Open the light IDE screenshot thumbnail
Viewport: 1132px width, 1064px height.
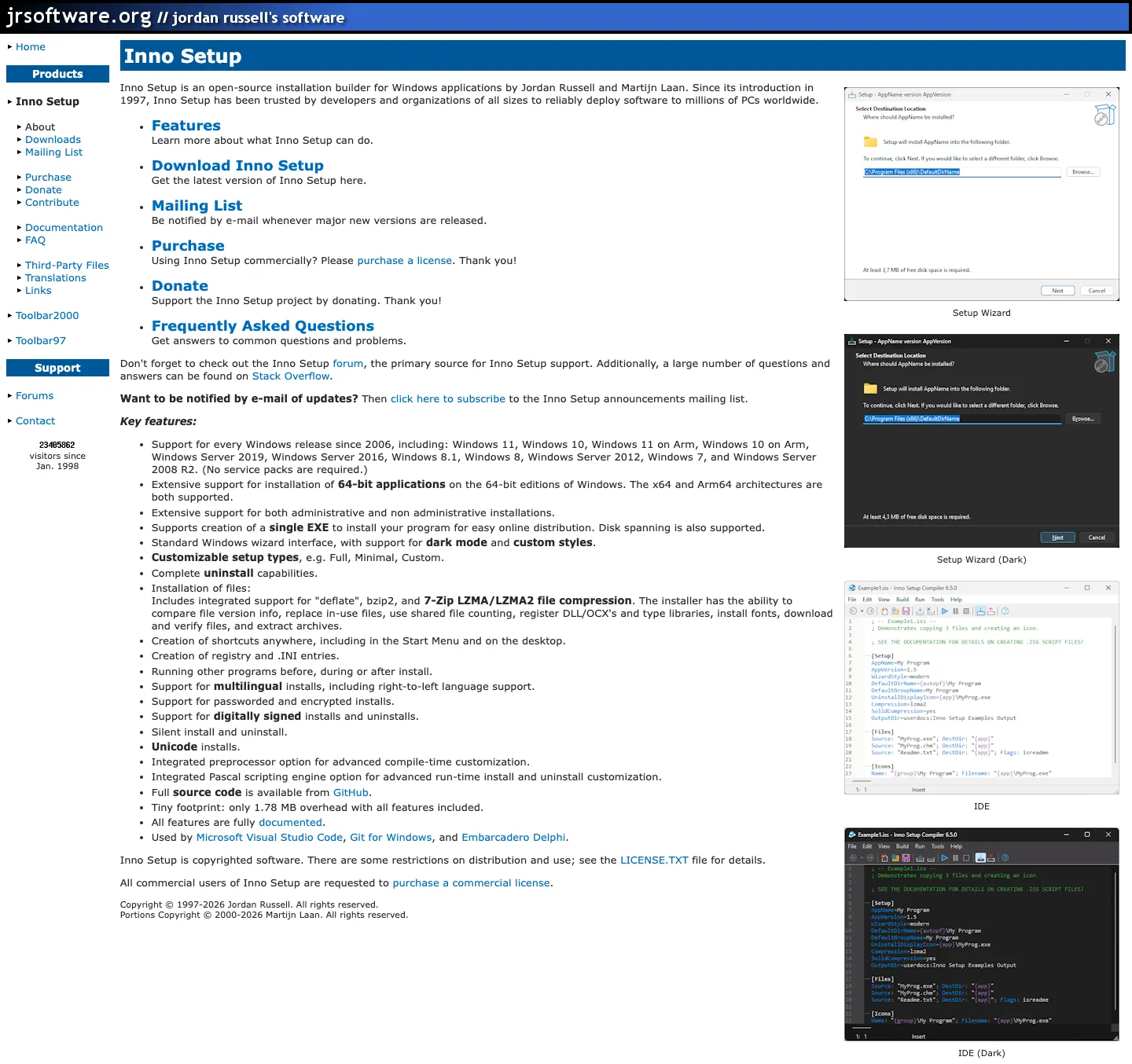(981, 688)
